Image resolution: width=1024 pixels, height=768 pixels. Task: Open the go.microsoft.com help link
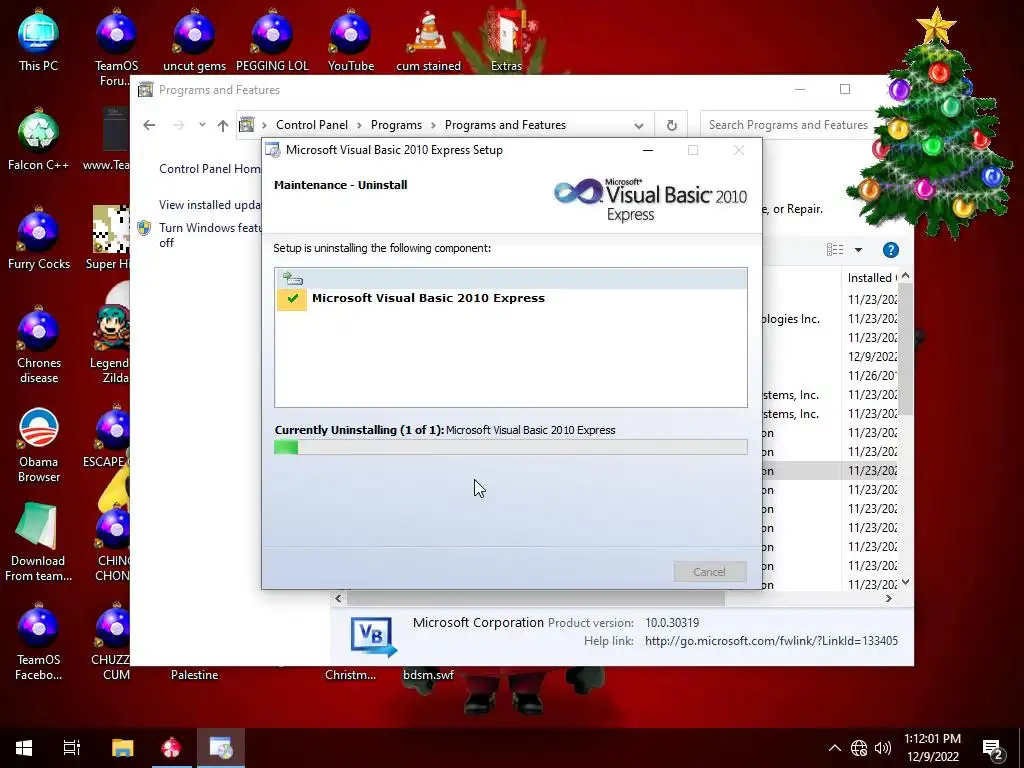(x=771, y=641)
